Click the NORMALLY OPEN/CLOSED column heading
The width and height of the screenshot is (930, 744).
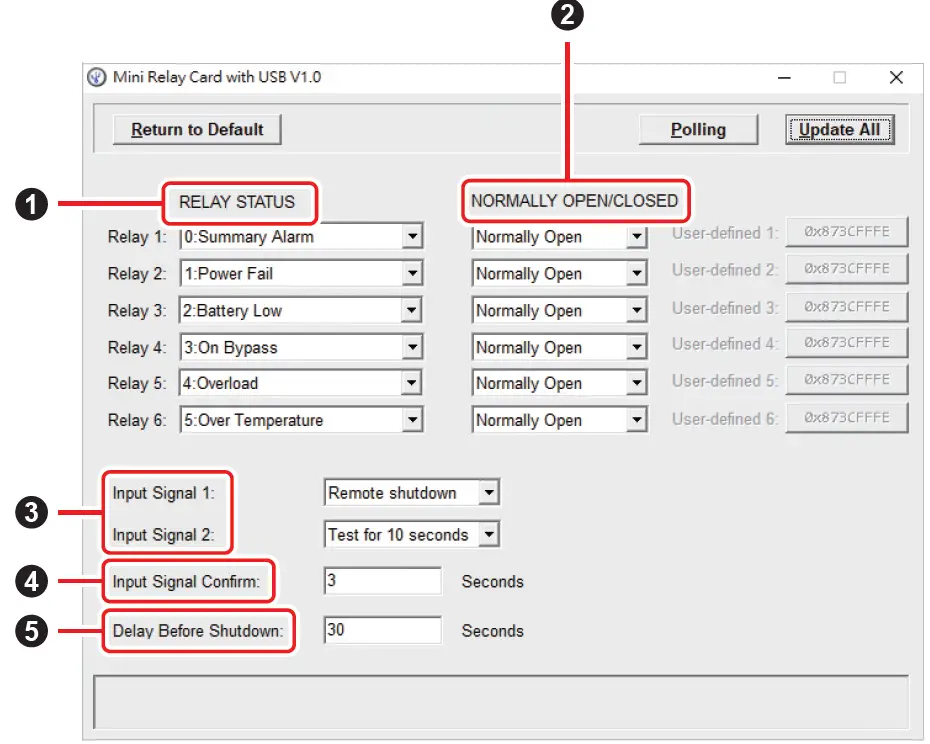click(574, 201)
